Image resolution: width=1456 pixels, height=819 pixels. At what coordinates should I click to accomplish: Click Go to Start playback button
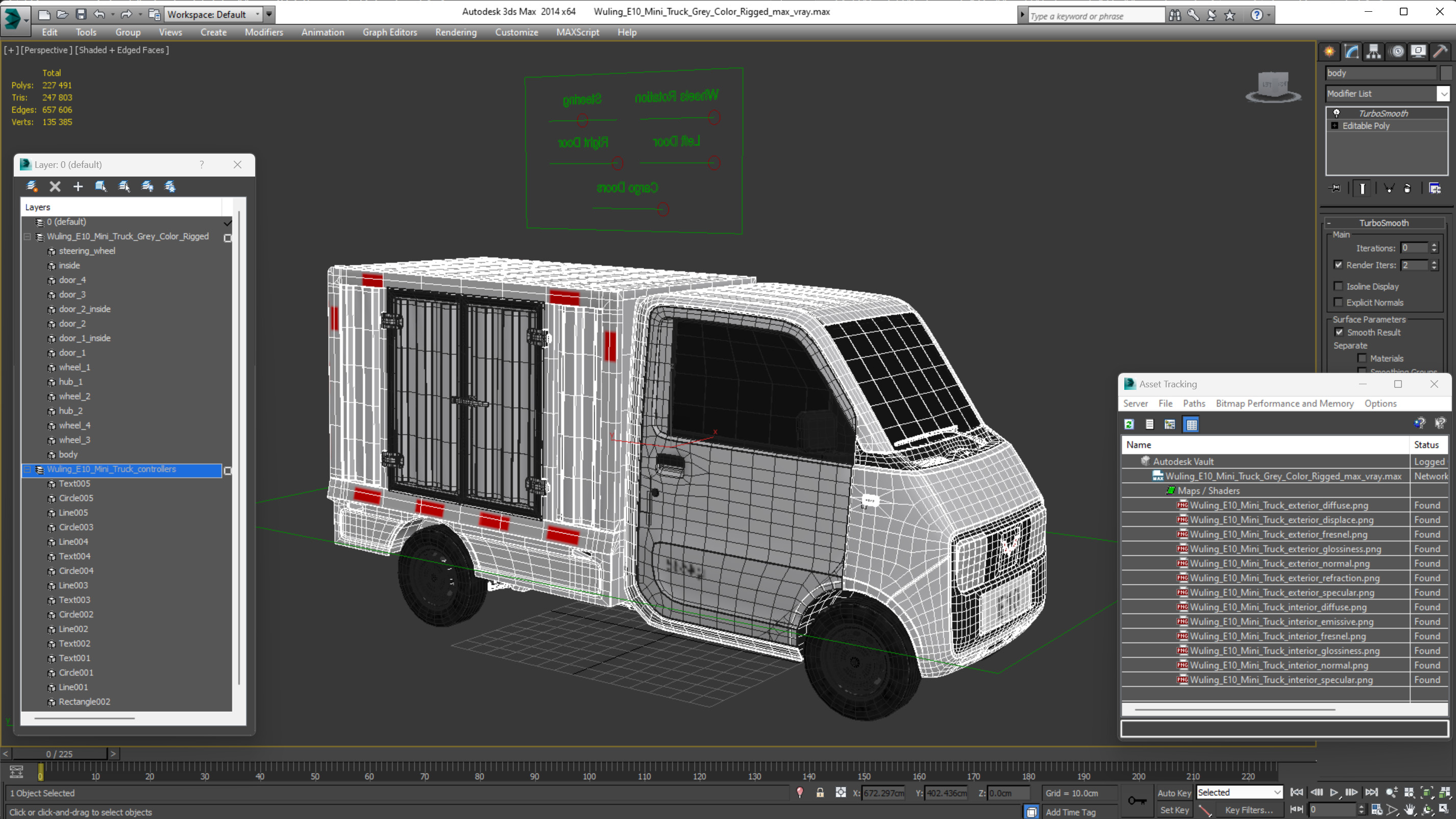point(1297,793)
